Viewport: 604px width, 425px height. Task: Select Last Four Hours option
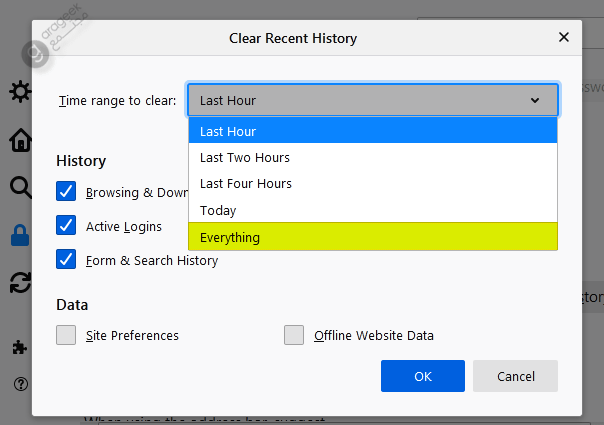(372, 183)
